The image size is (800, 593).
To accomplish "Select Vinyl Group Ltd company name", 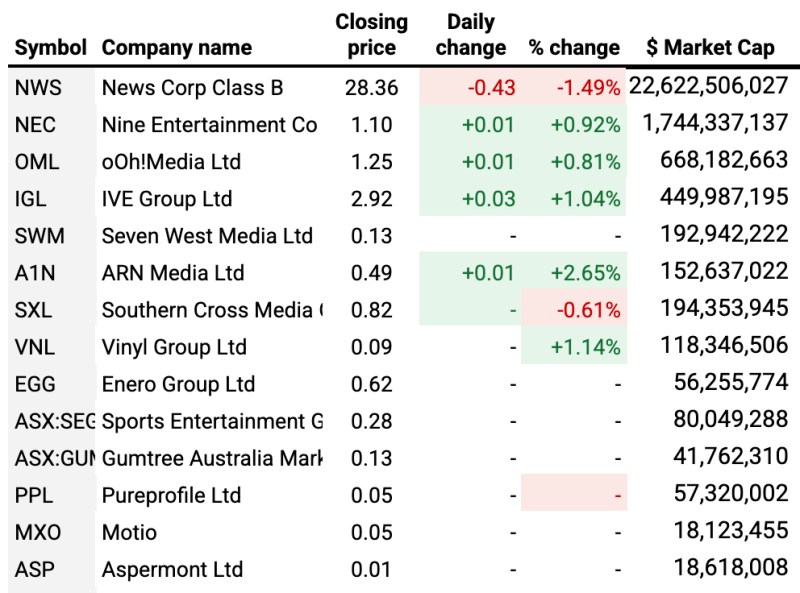I will [174, 347].
